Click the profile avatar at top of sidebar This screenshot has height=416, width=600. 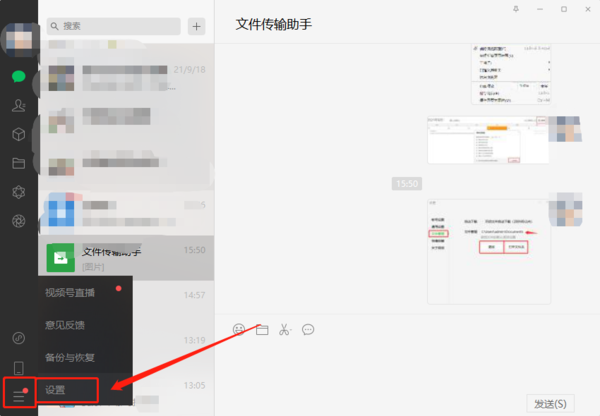(x=20, y=40)
